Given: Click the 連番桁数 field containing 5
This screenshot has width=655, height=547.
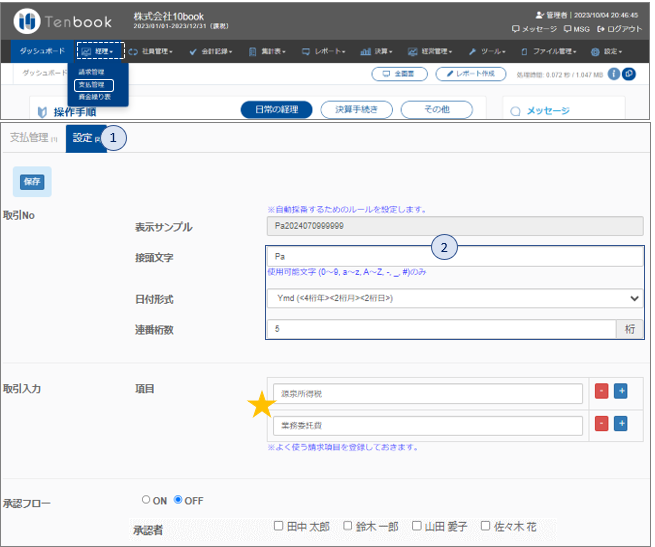Looking at the screenshot, I should click(442, 329).
